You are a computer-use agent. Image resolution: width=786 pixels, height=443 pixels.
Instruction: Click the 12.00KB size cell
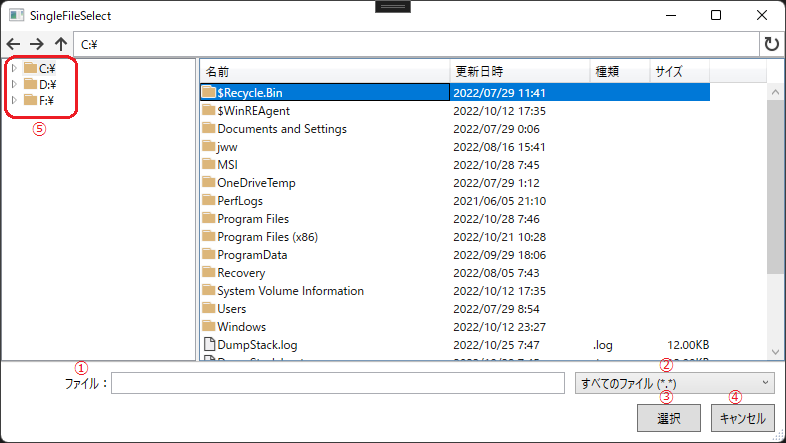688,345
